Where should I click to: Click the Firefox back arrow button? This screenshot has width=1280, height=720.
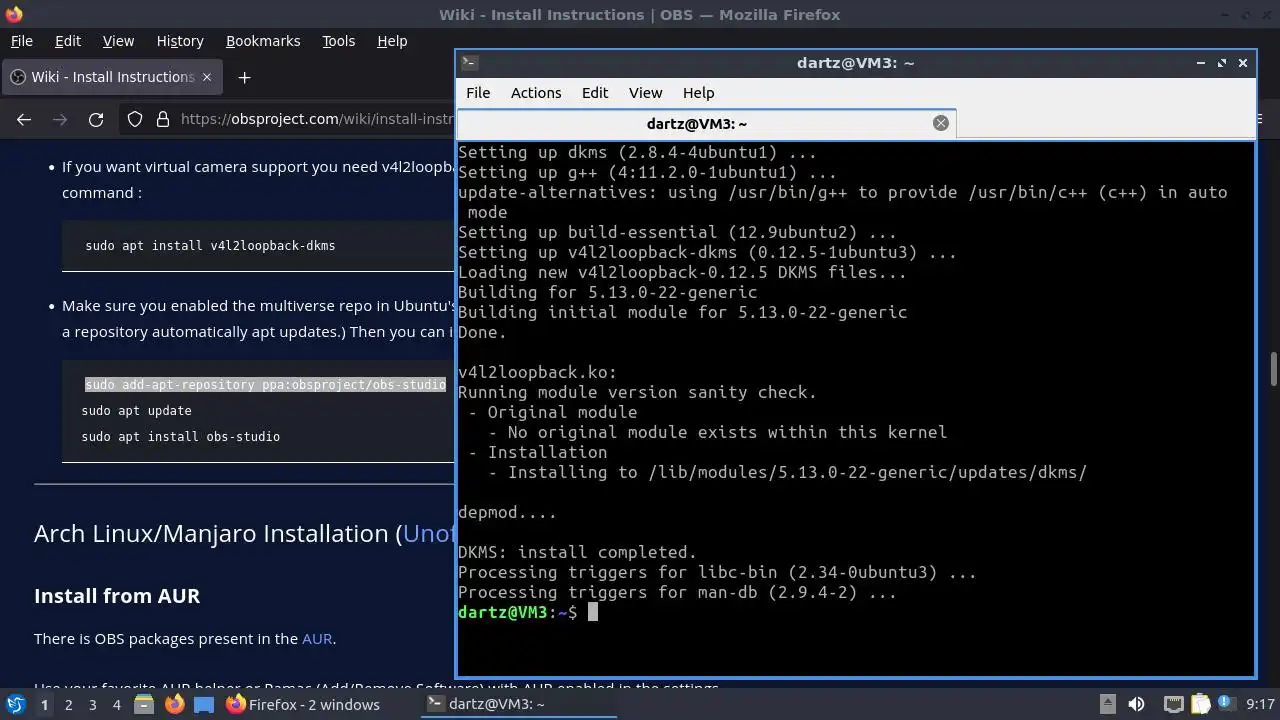pyautogui.click(x=24, y=119)
